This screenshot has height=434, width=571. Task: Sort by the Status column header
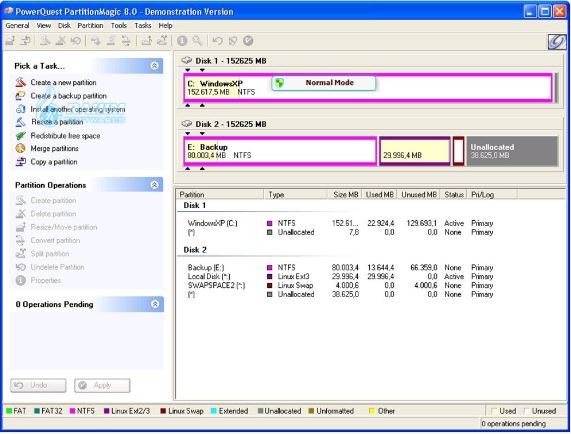(453, 194)
